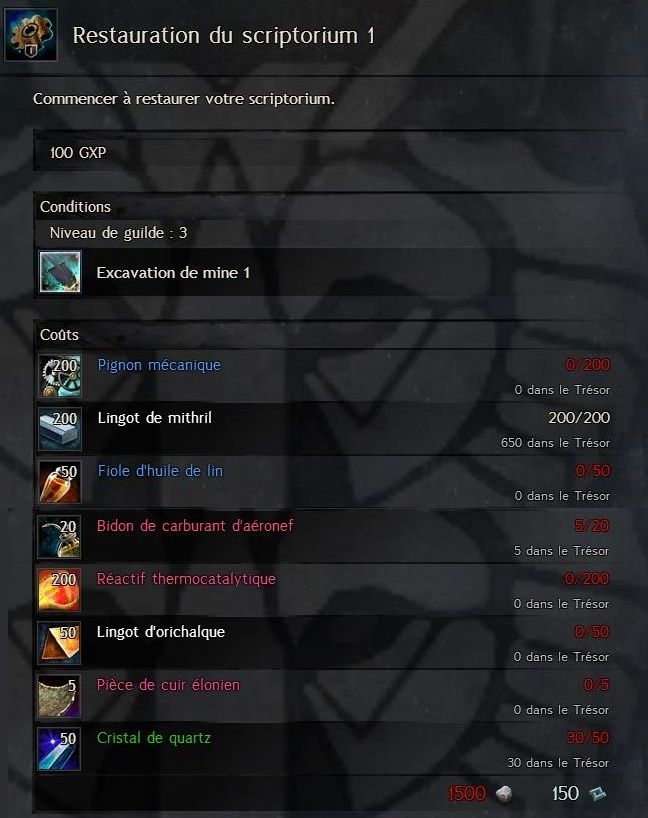Click the Restauration du scriptorium upgrade icon

tap(30, 35)
